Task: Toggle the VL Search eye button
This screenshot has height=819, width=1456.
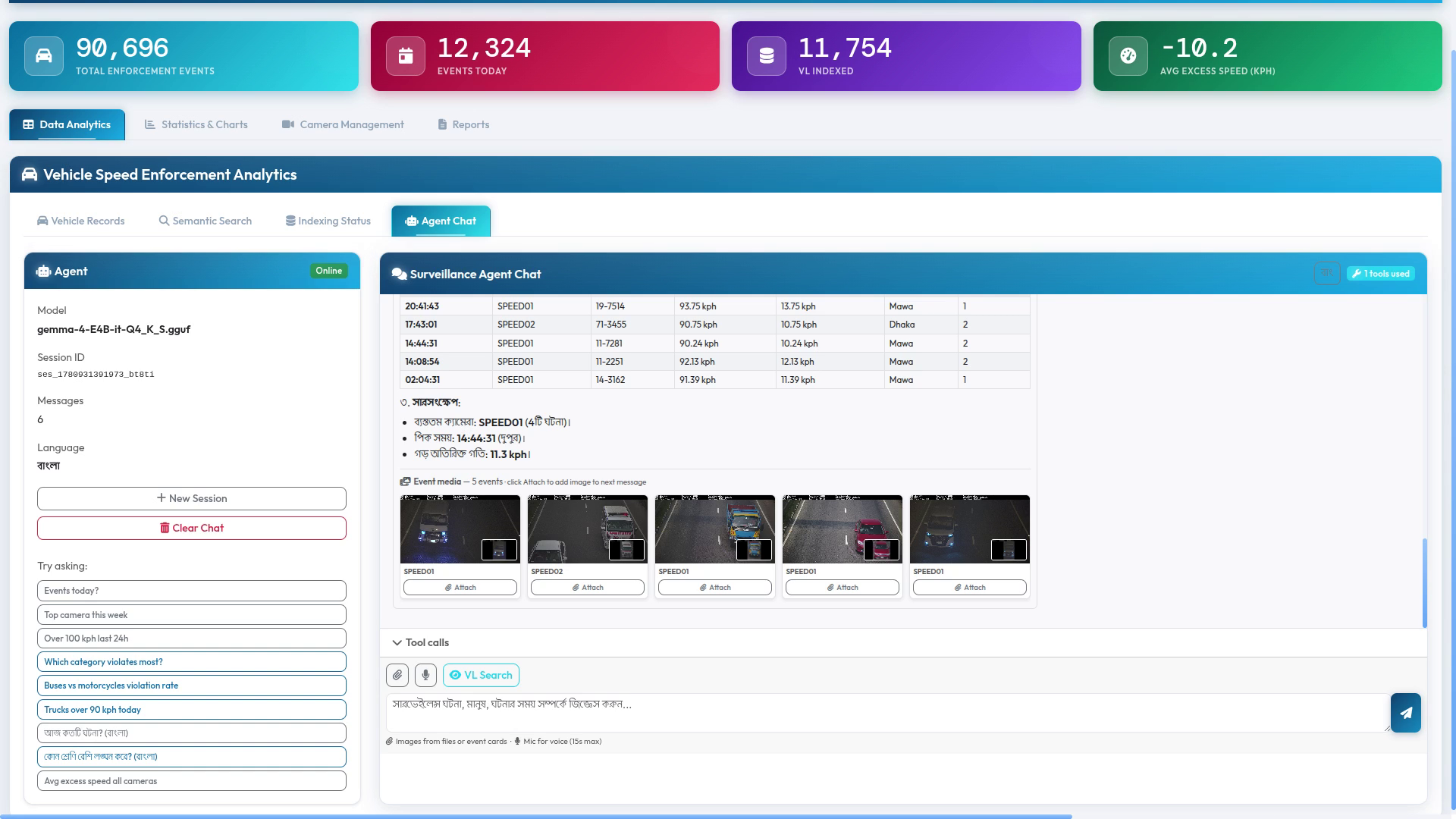Action: pyautogui.click(x=481, y=675)
